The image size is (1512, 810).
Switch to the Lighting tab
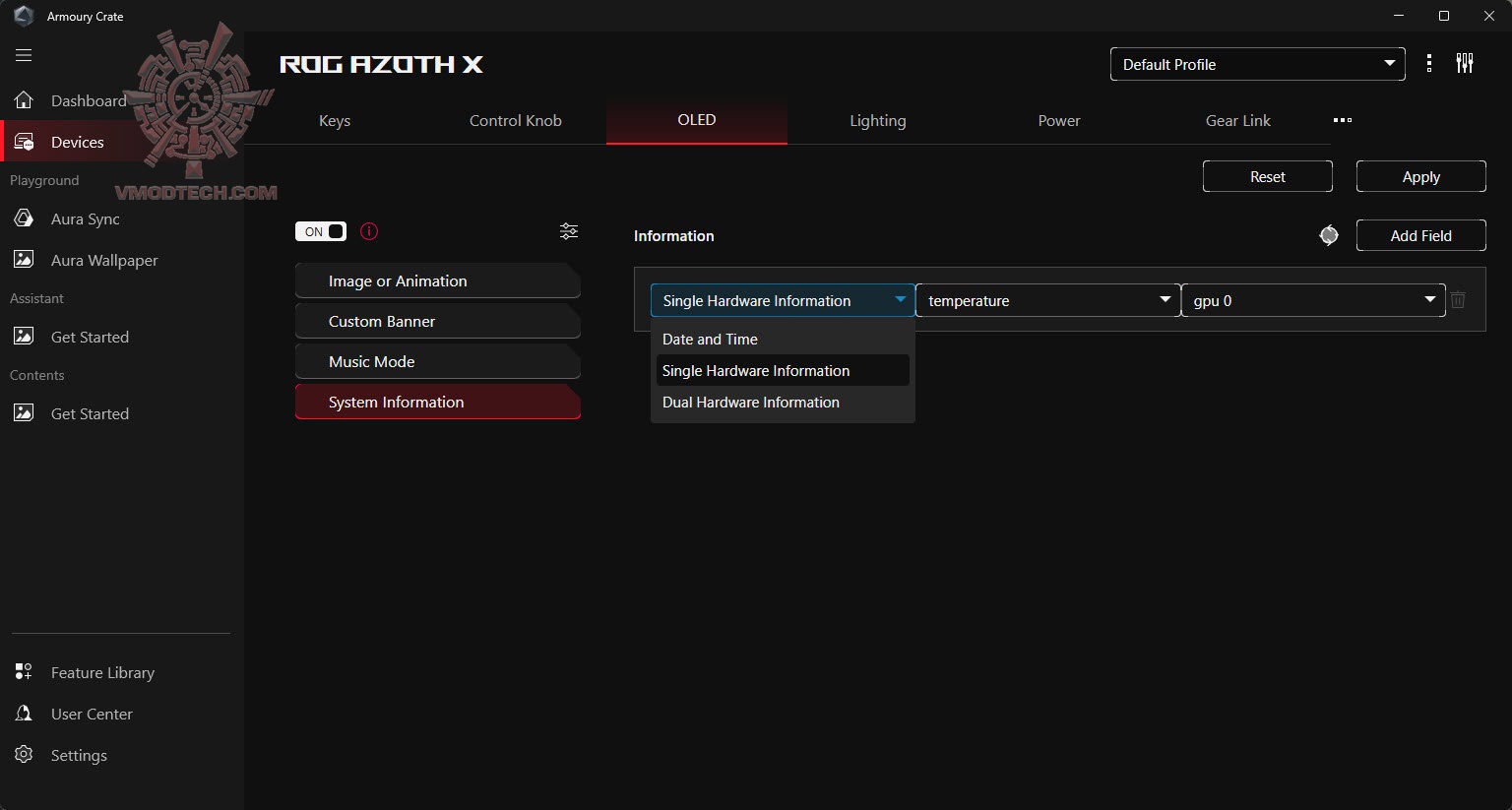pyautogui.click(x=878, y=120)
